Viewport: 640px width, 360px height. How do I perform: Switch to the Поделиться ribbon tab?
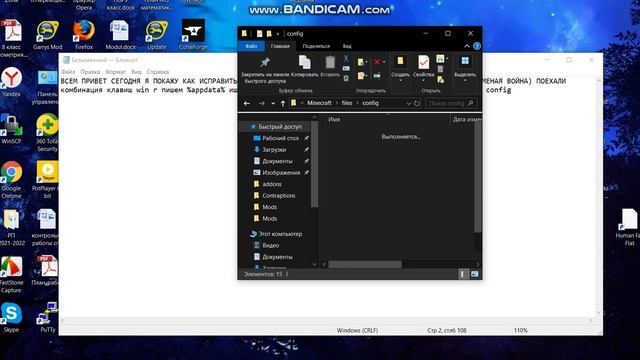(316, 46)
